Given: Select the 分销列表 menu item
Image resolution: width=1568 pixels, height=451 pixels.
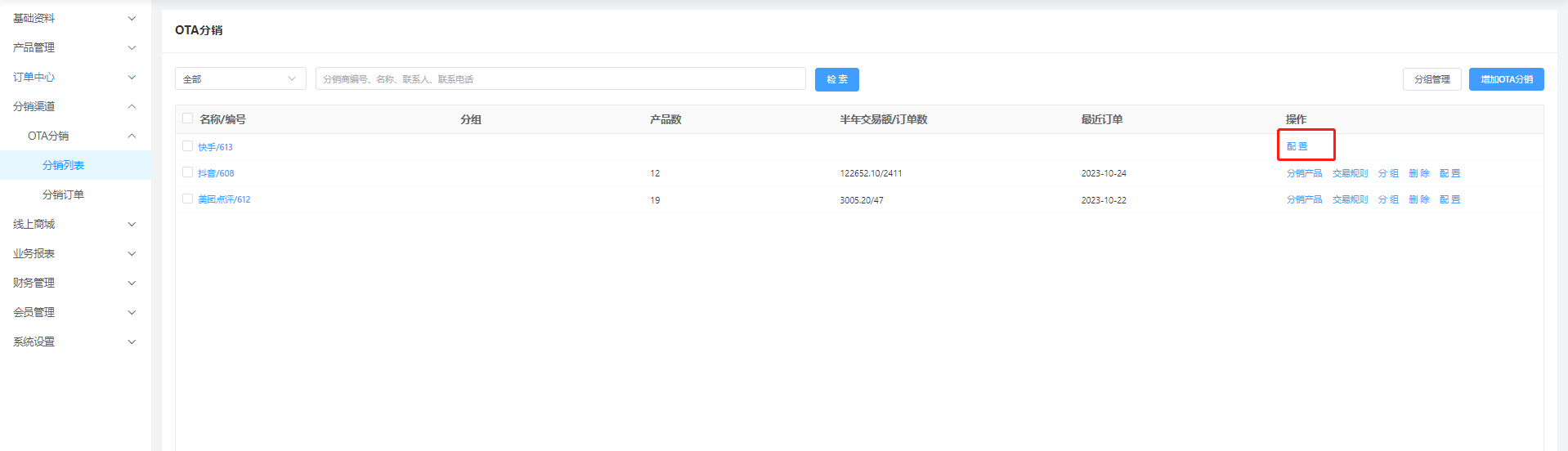Looking at the screenshot, I should click(64, 165).
